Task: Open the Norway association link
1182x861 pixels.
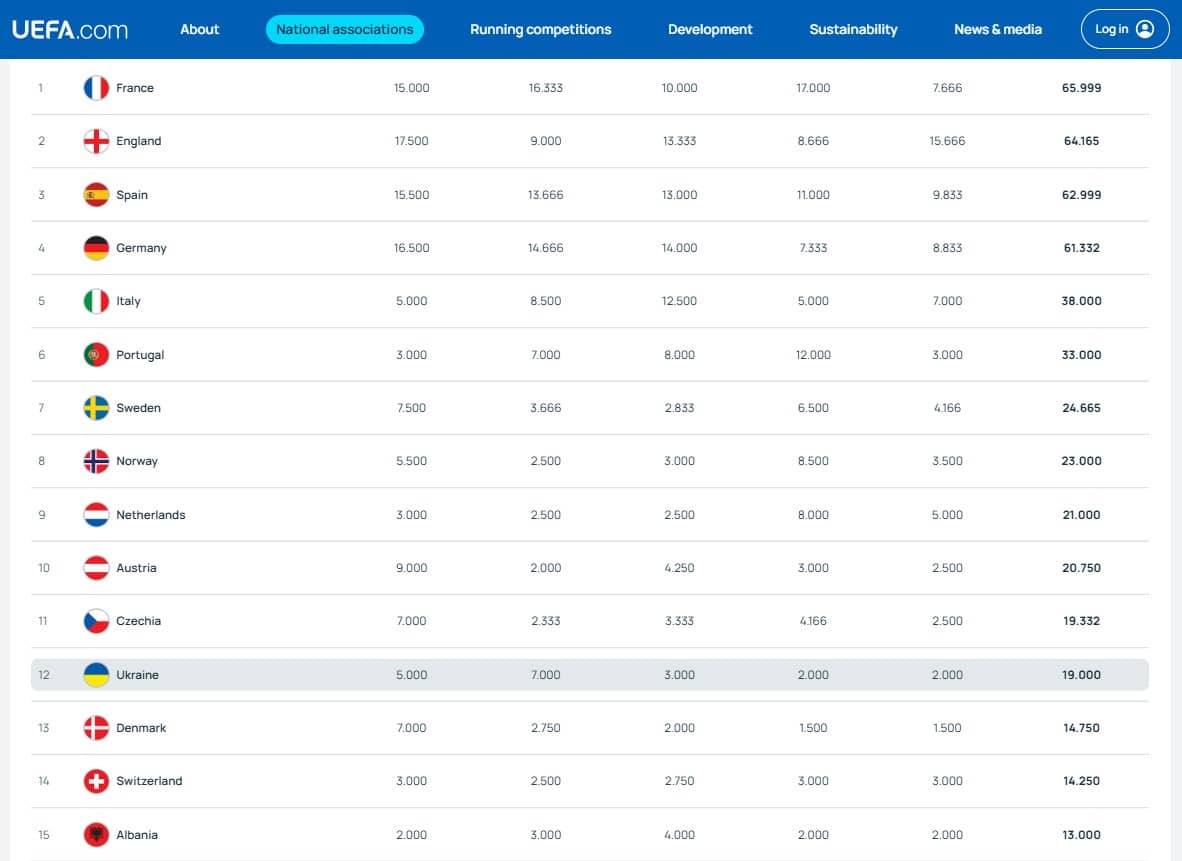Action: tap(137, 461)
